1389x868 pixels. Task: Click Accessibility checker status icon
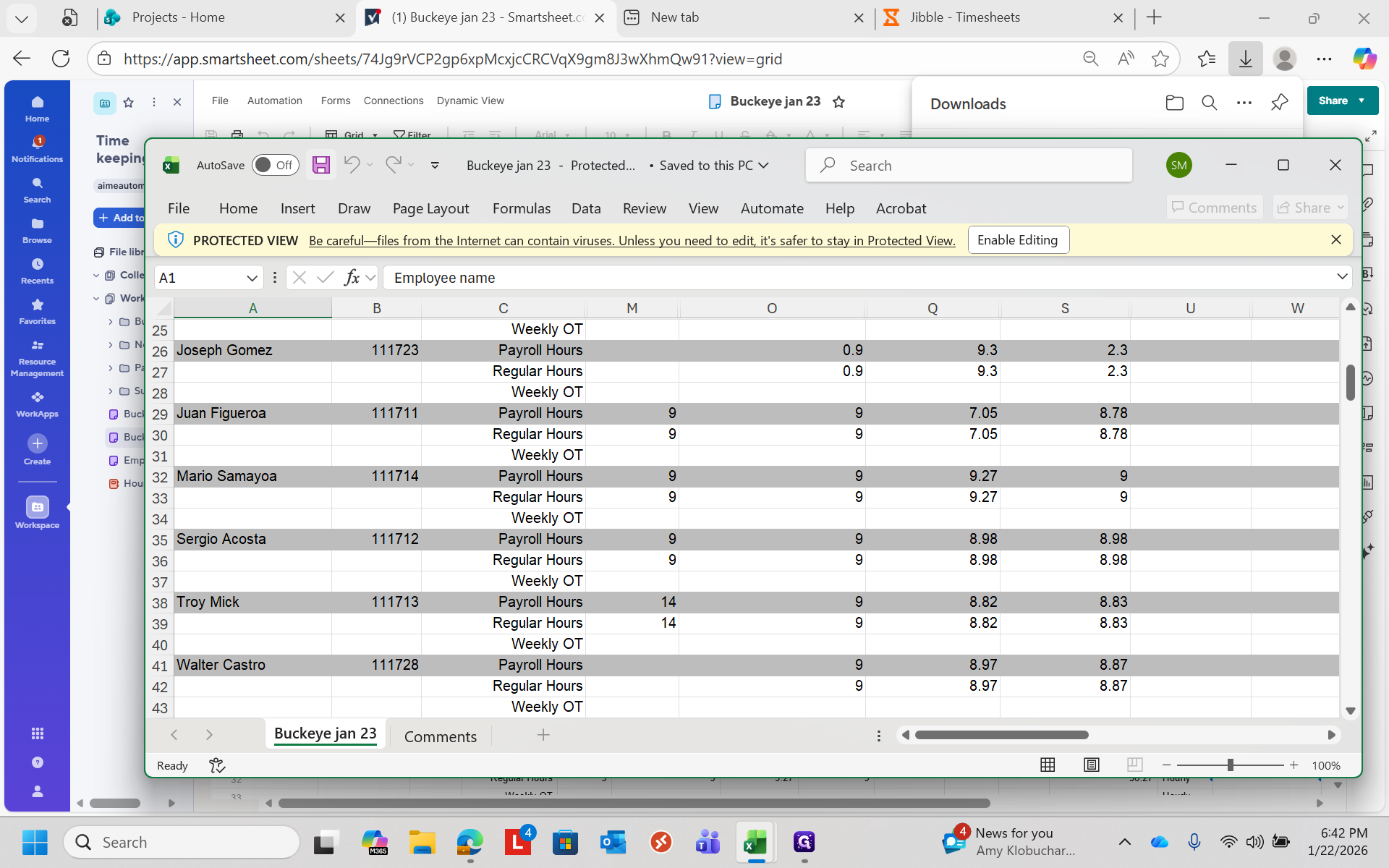[217, 765]
